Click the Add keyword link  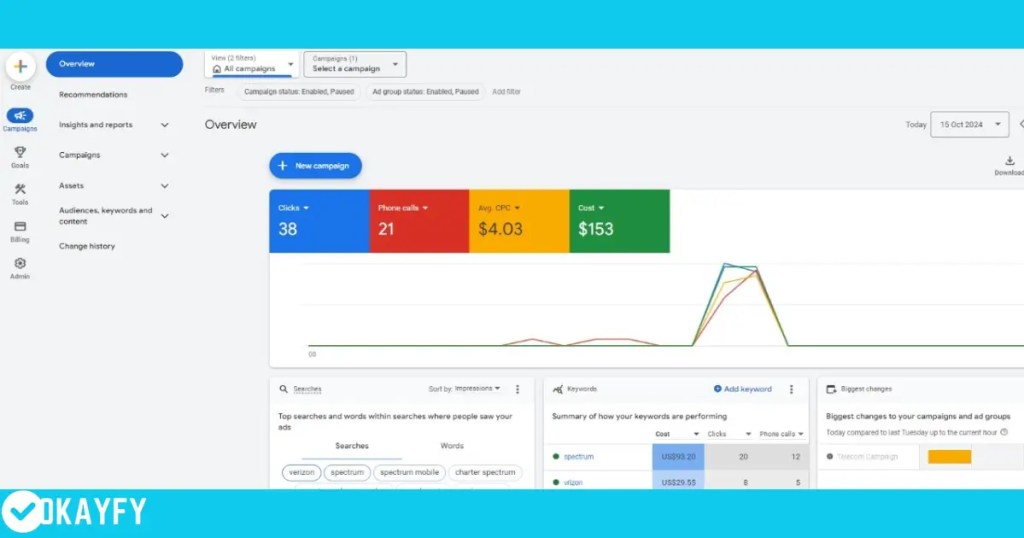743,389
